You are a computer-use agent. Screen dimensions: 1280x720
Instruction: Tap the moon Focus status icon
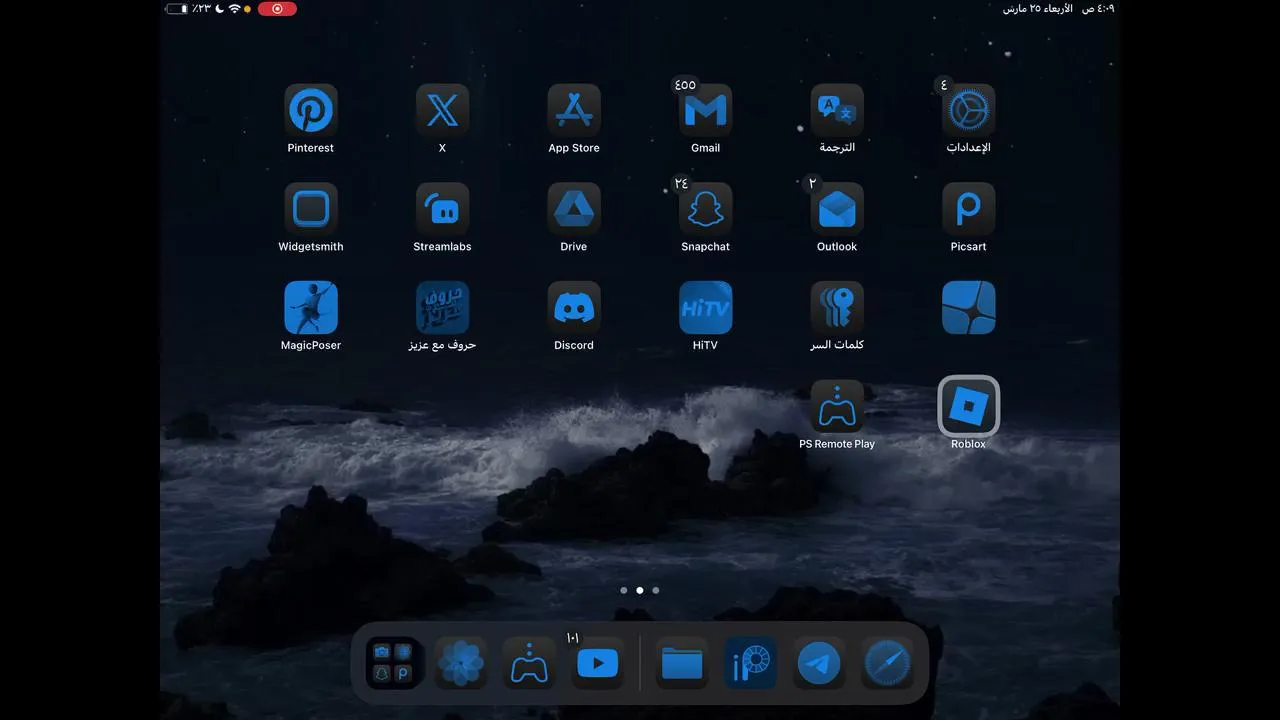click(220, 9)
